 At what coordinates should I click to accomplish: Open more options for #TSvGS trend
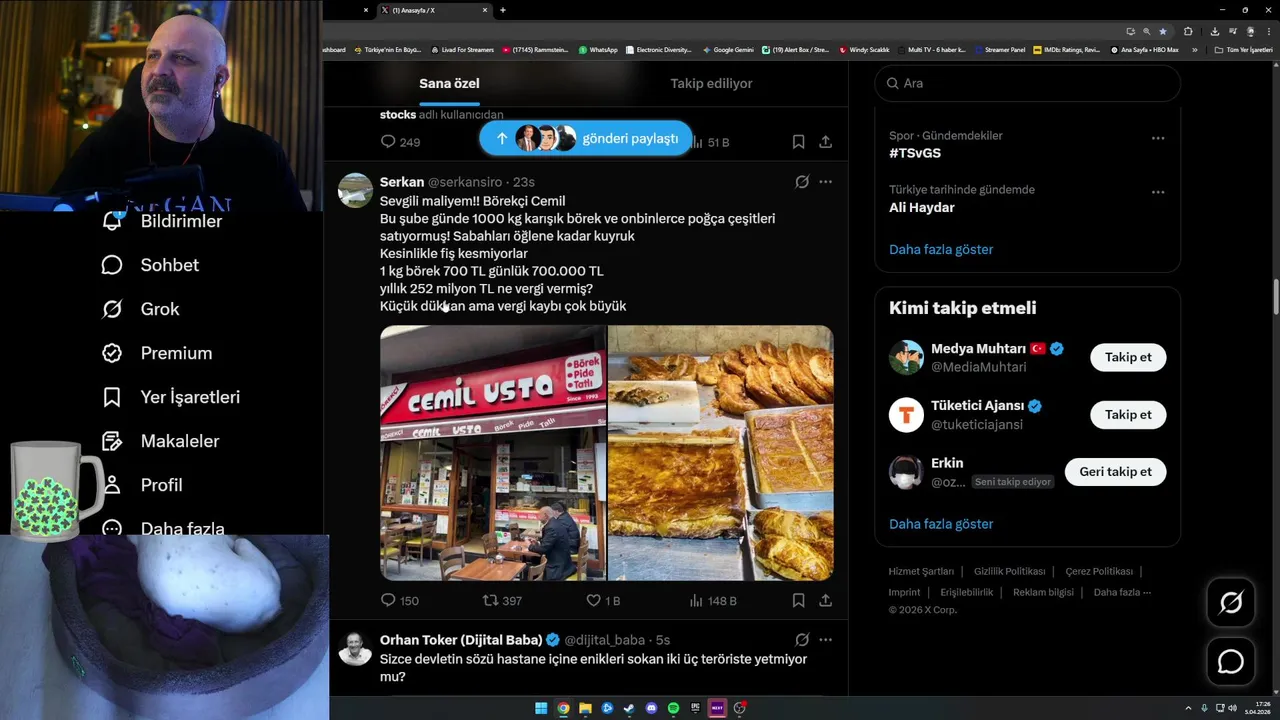tap(1157, 138)
